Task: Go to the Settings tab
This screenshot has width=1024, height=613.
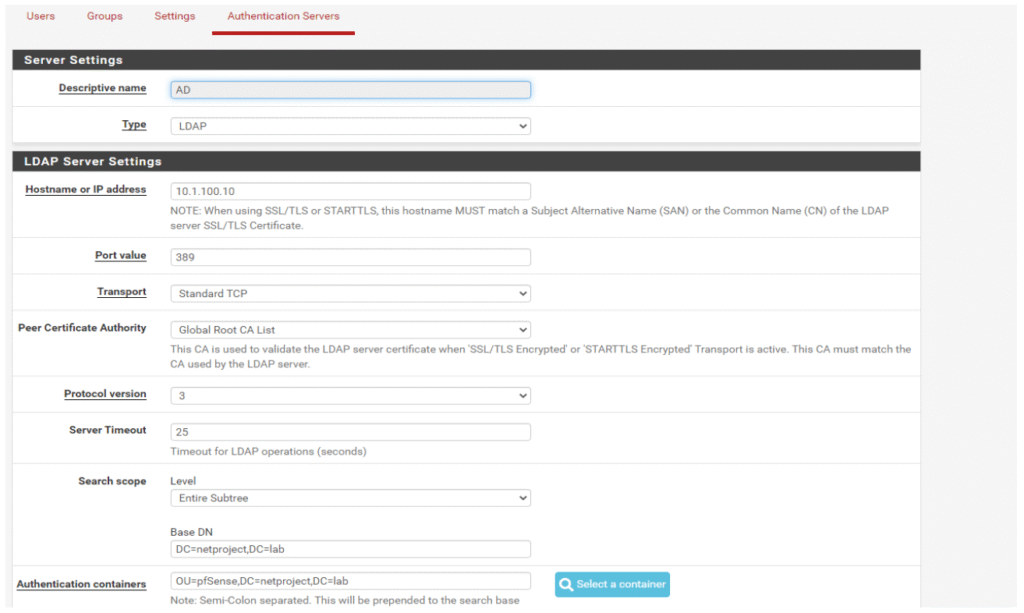Action: coord(175,16)
